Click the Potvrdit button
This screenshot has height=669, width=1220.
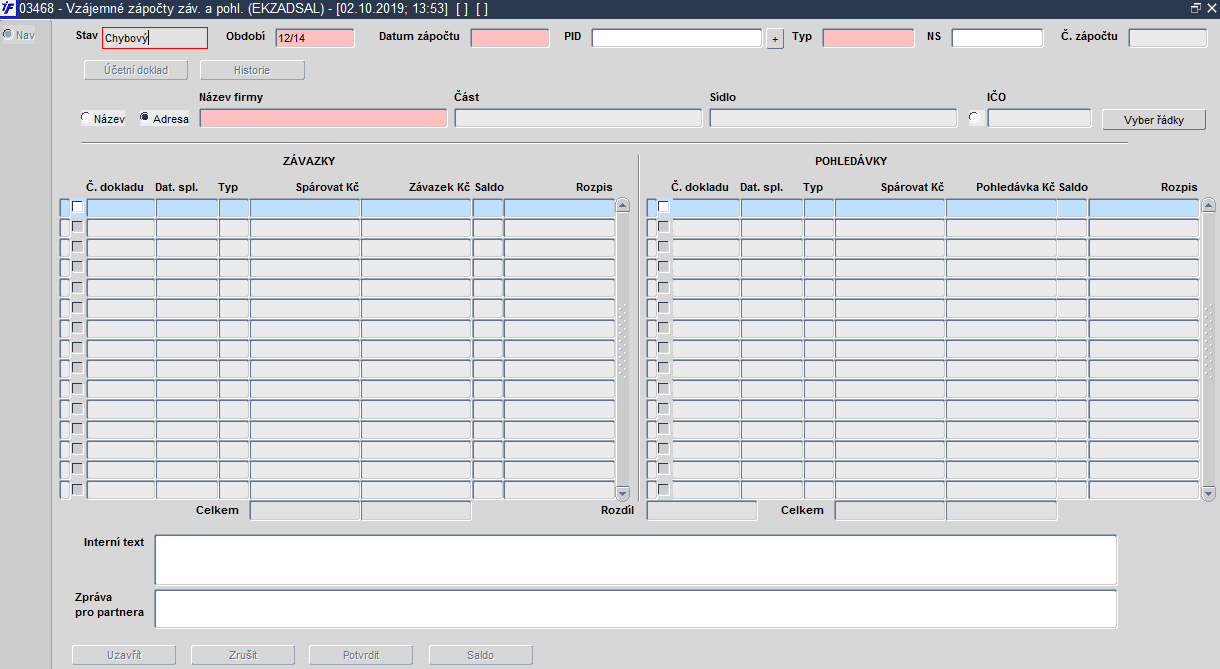362,655
